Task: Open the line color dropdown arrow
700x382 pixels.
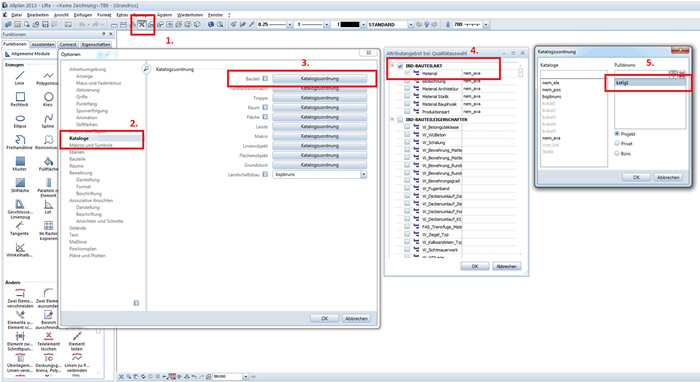Action: (x=363, y=25)
